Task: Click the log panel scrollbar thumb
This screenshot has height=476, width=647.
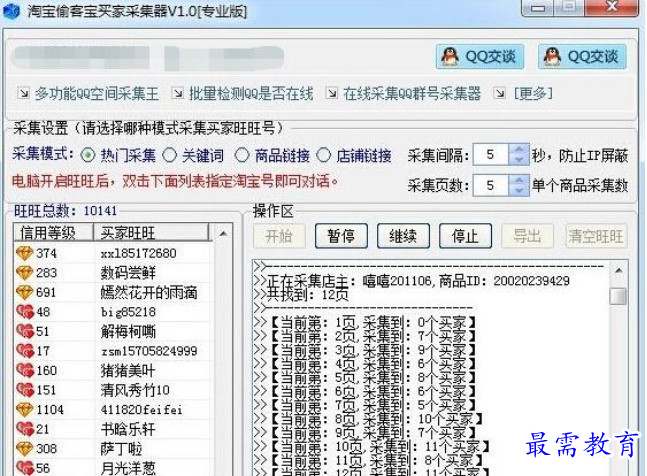Action: [x=618, y=296]
